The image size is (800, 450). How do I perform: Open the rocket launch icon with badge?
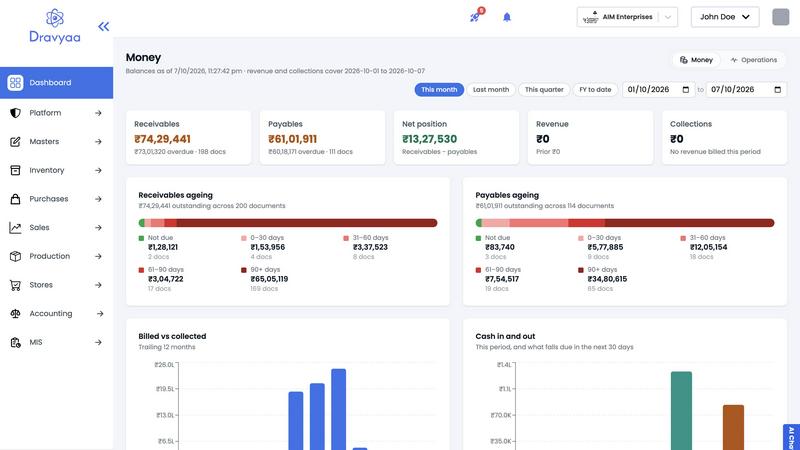[475, 17]
